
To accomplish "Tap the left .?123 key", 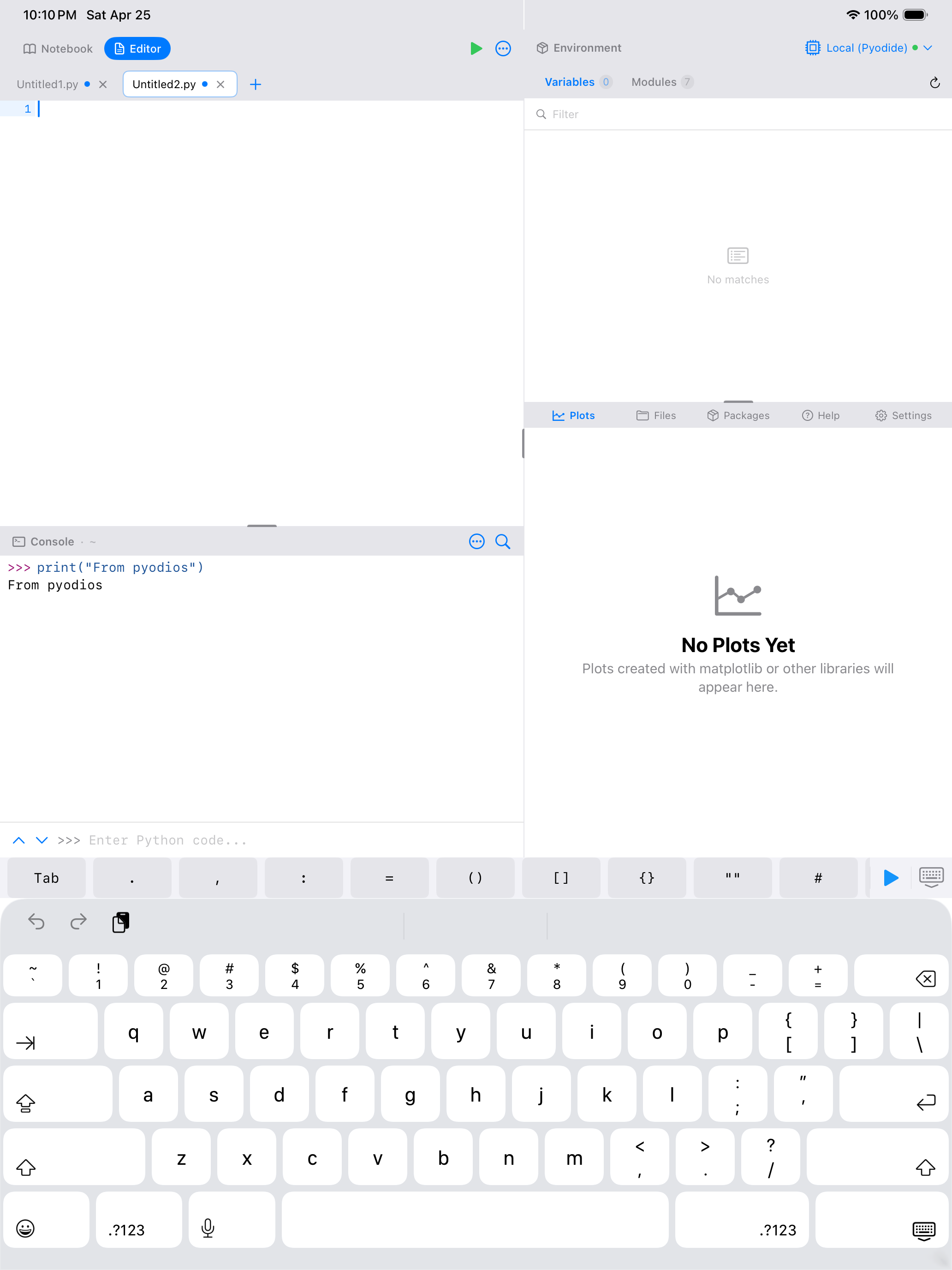I will pos(139,1220).
